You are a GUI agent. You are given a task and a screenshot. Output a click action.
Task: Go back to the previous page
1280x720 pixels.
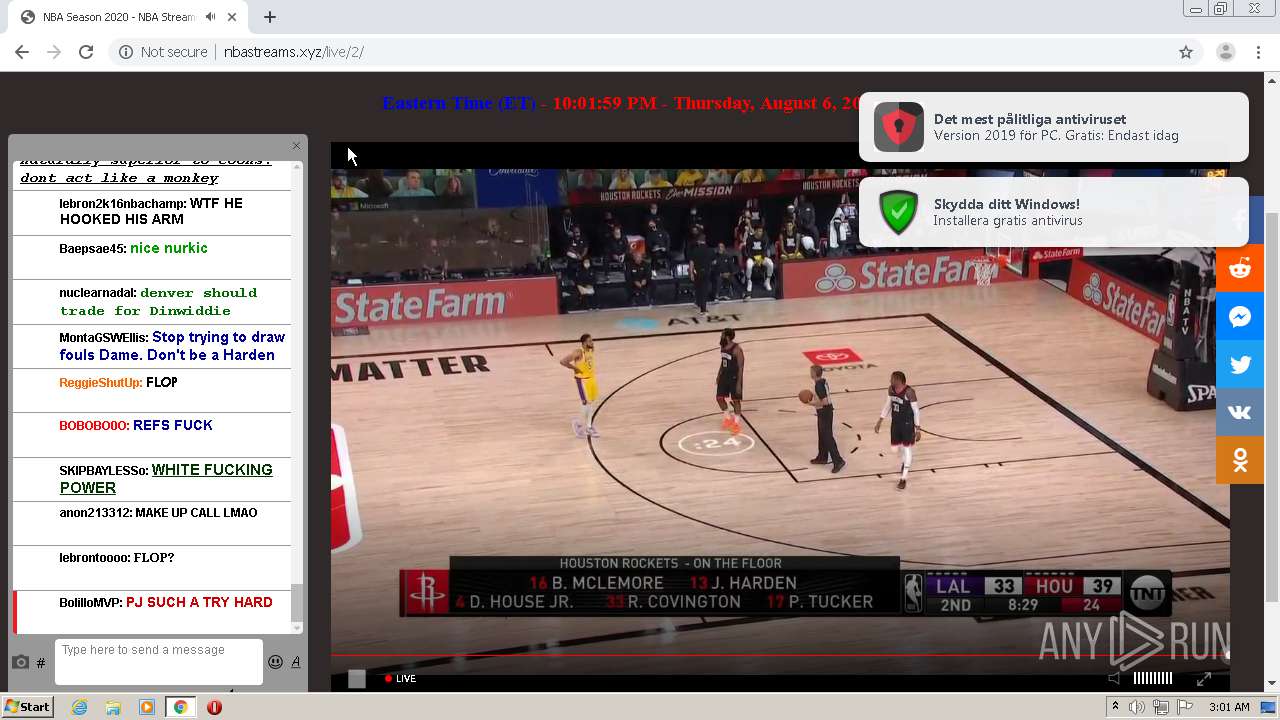tap(22, 52)
